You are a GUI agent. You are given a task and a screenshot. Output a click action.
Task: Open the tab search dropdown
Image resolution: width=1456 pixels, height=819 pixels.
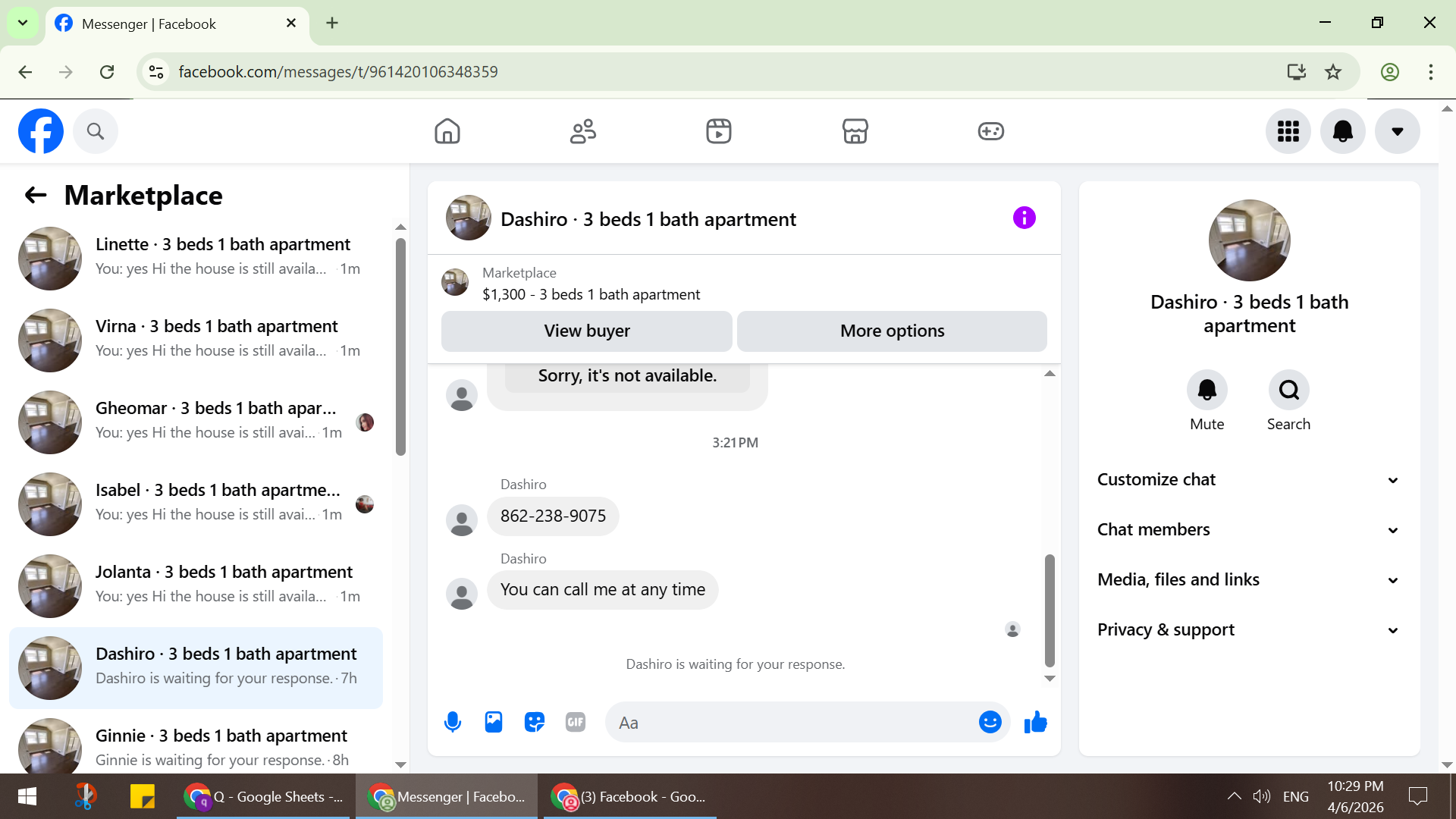pos(23,23)
